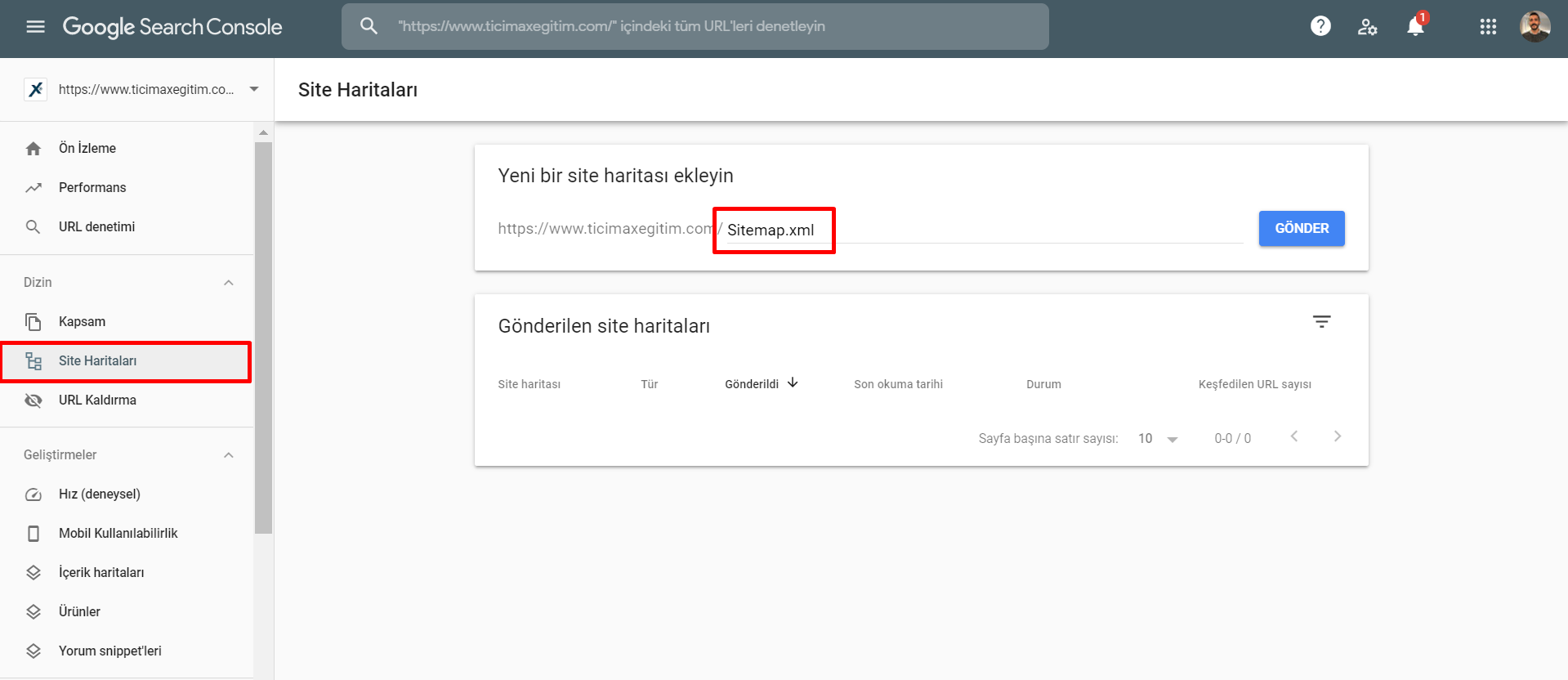Click the Google Search Console logo
The image size is (1568, 680).
(172, 27)
